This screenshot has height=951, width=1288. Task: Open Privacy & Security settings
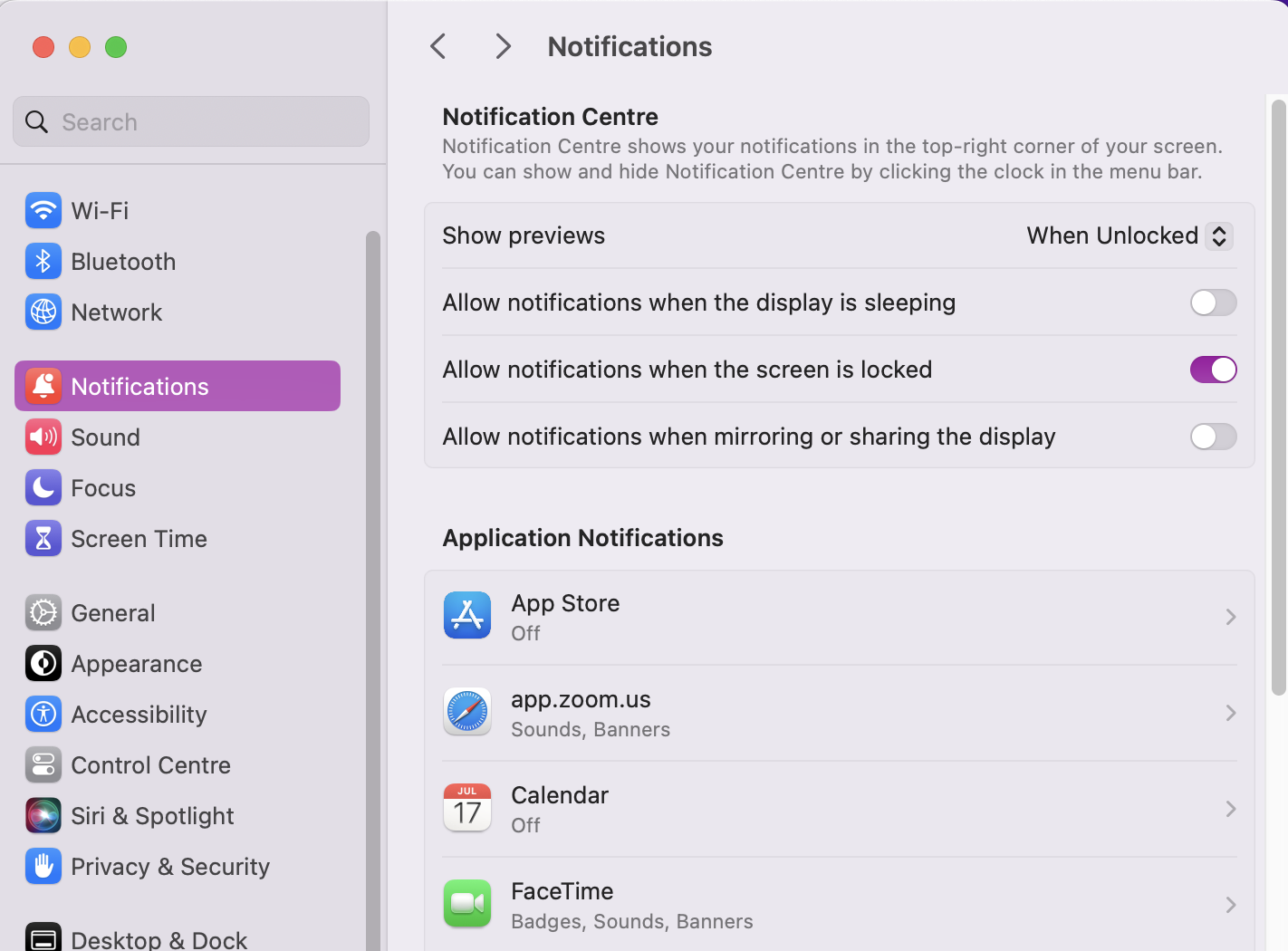click(170, 866)
